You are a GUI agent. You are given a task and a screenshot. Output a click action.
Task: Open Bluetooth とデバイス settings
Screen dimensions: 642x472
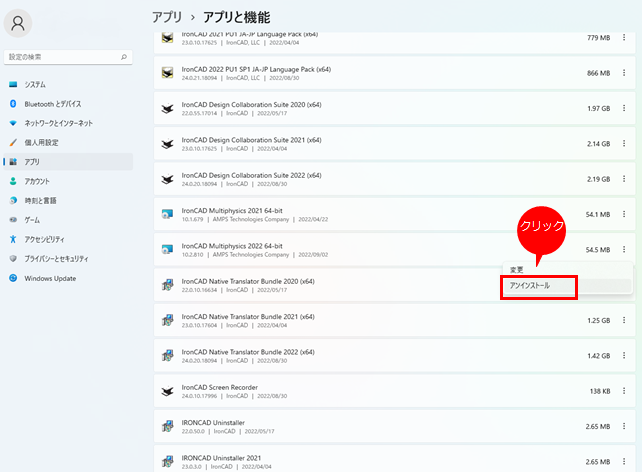point(52,104)
